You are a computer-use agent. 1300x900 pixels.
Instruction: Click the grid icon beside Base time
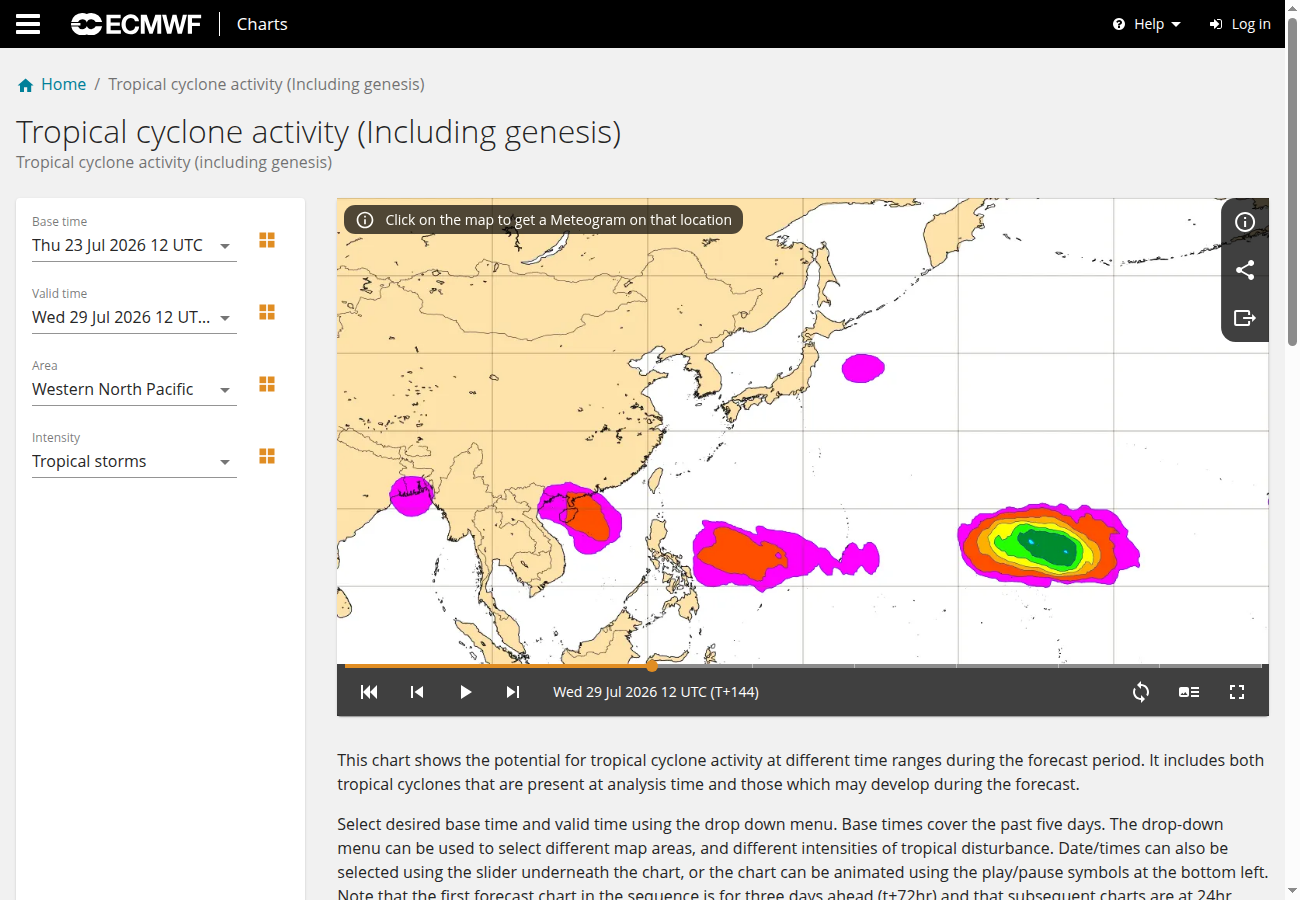[x=267, y=240]
